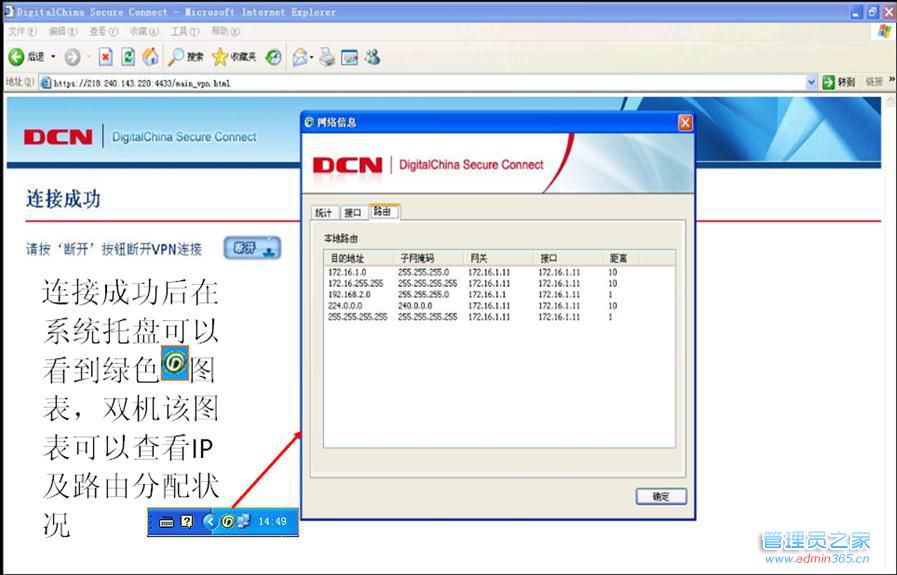Viewport: 897px width, 575px height.
Task: Click the IE Back button
Action: click(x=26, y=57)
